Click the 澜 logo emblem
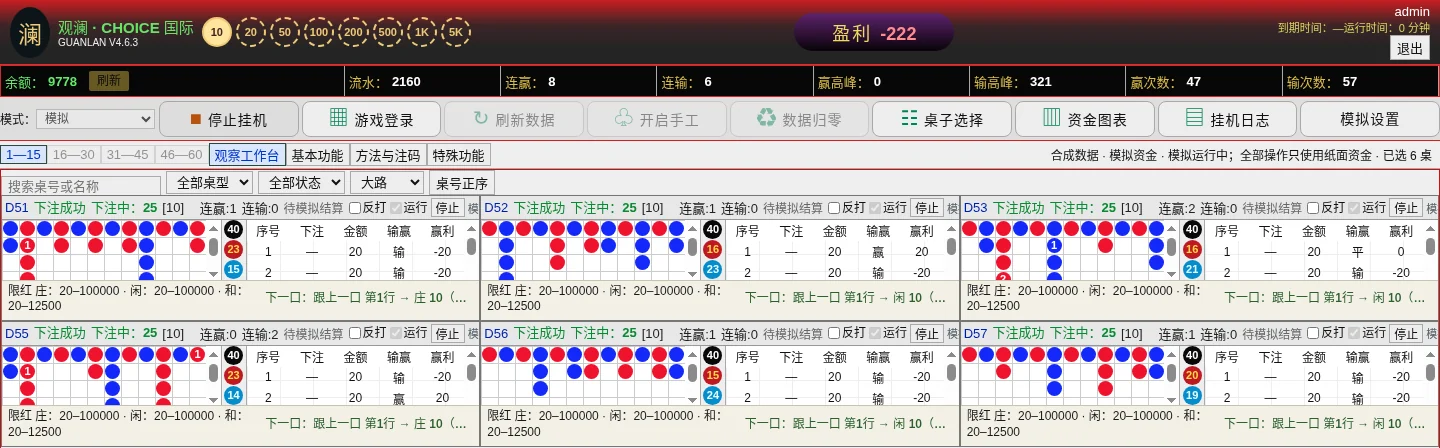Image resolution: width=1440 pixels, height=448 pixels. coord(30,33)
